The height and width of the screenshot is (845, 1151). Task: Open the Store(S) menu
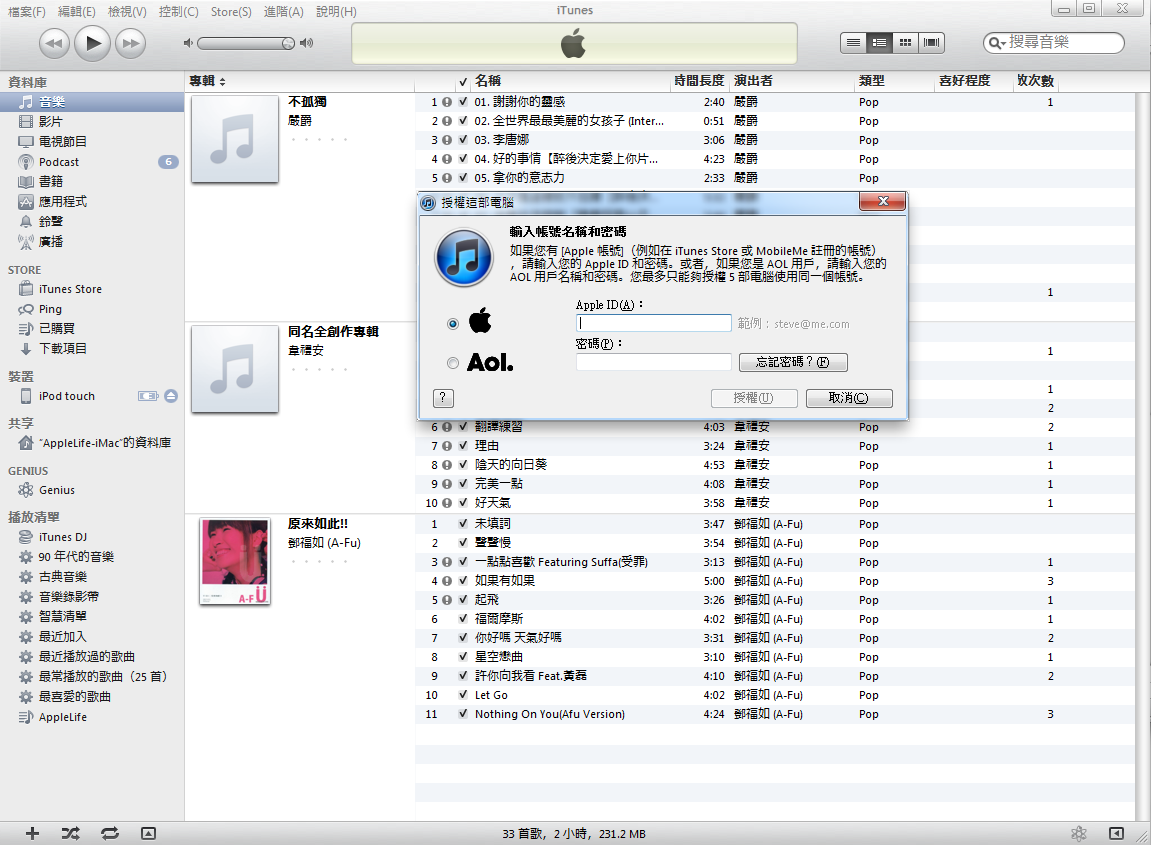(231, 12)
